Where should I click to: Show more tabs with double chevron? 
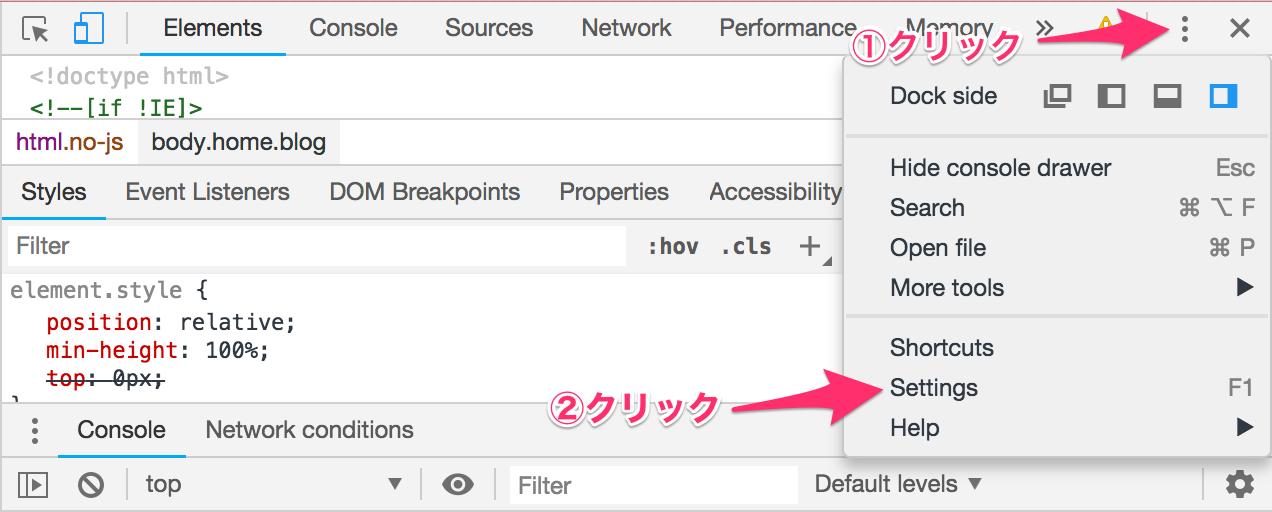coord(1045,29)
